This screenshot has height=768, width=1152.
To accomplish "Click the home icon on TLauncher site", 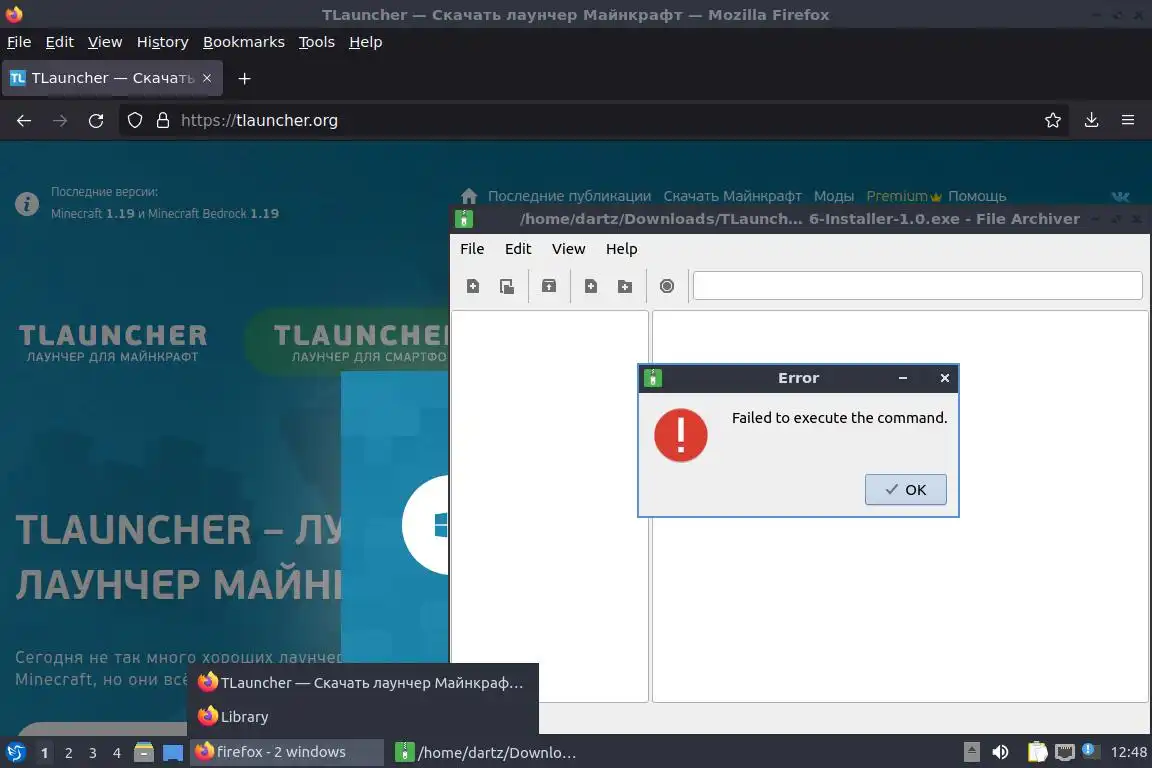I will click(x=469, y=196).
